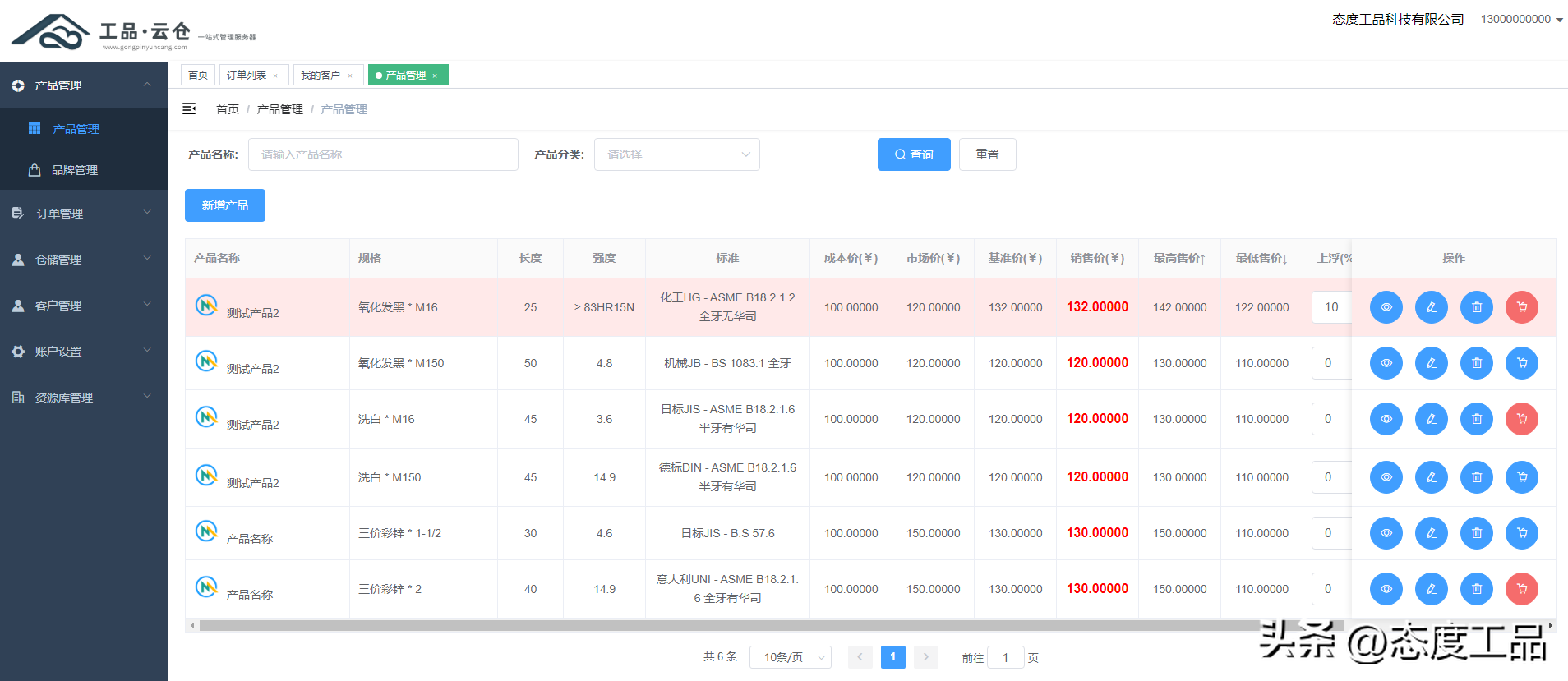
Task: Switch to the 首页 tab
Action: (x=198, y=75)
